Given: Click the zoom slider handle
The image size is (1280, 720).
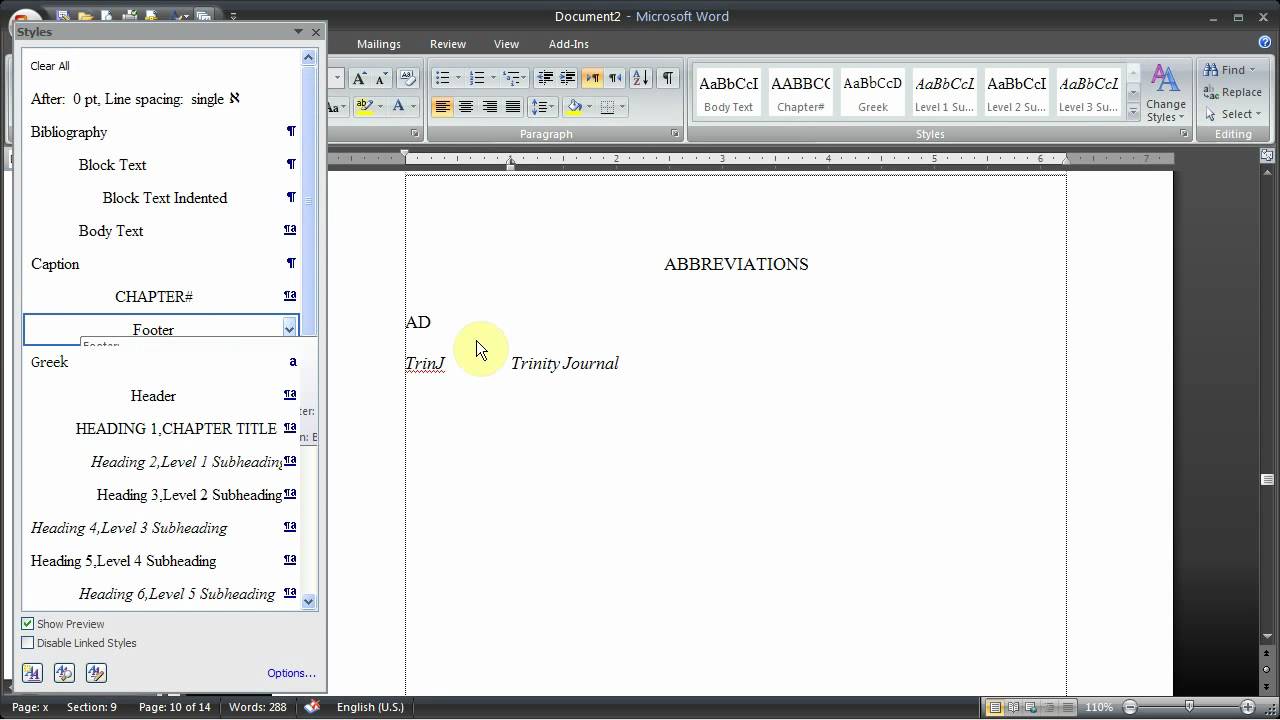Looking at the screenshot, I should [1189, 707].
